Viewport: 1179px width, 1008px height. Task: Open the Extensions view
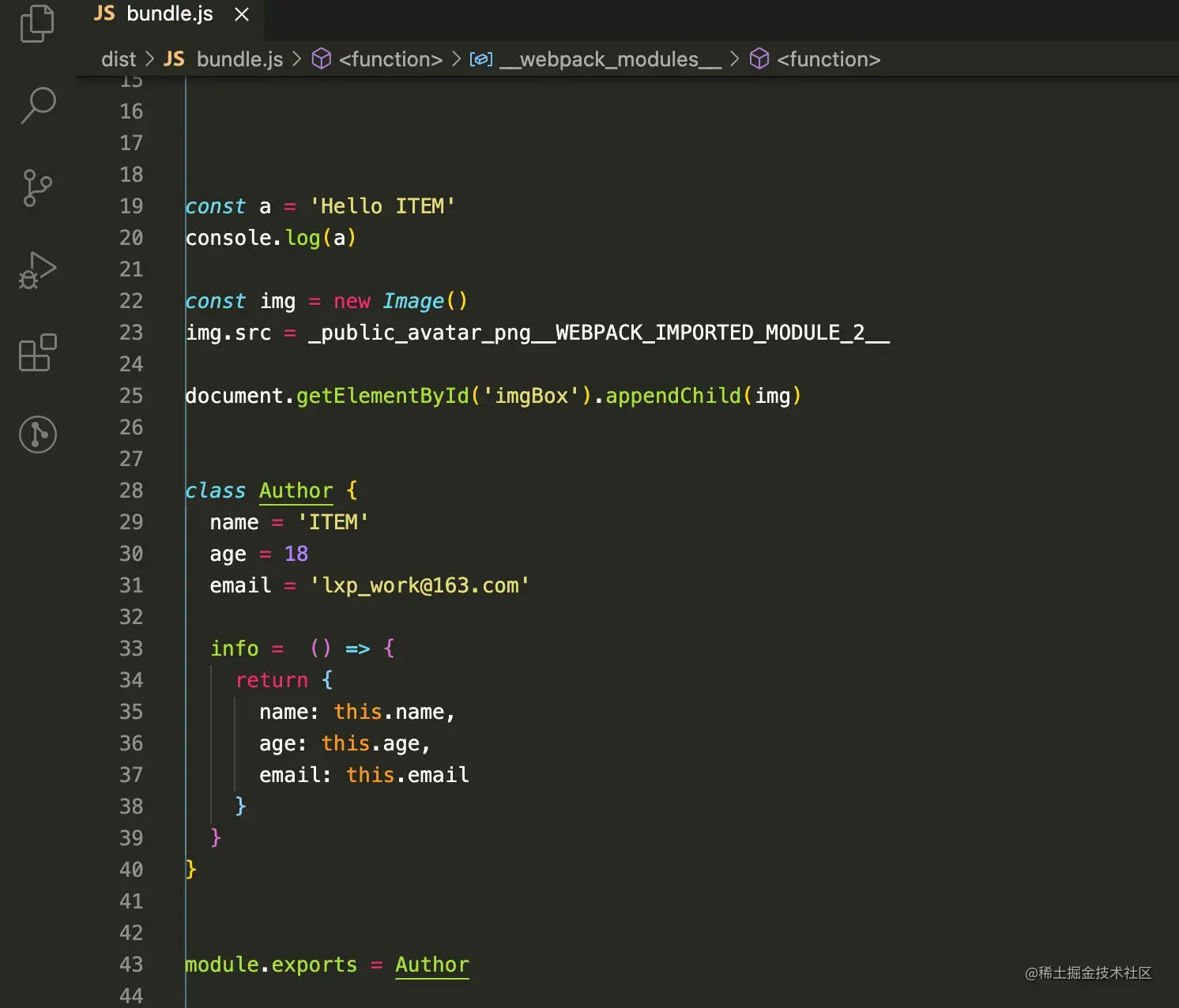pos(37,352)
